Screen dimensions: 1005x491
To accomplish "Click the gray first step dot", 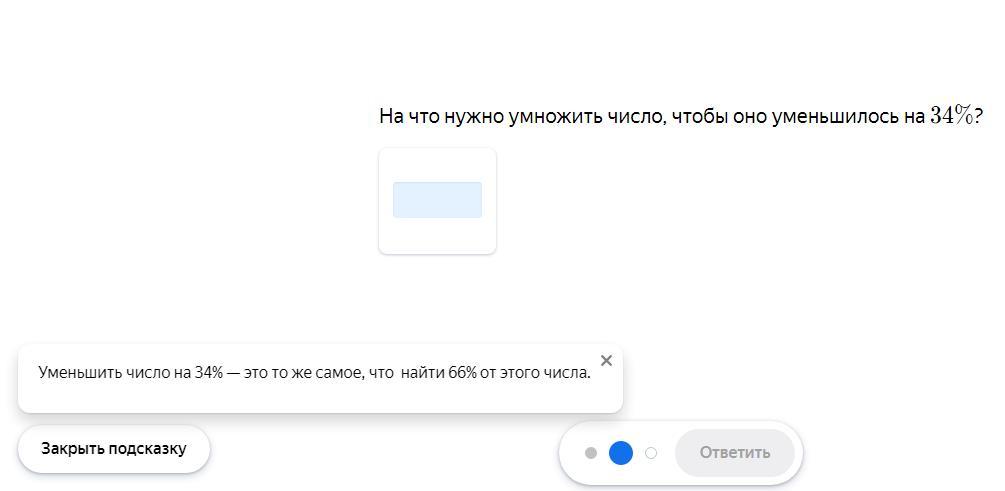I will pos(591,453).
